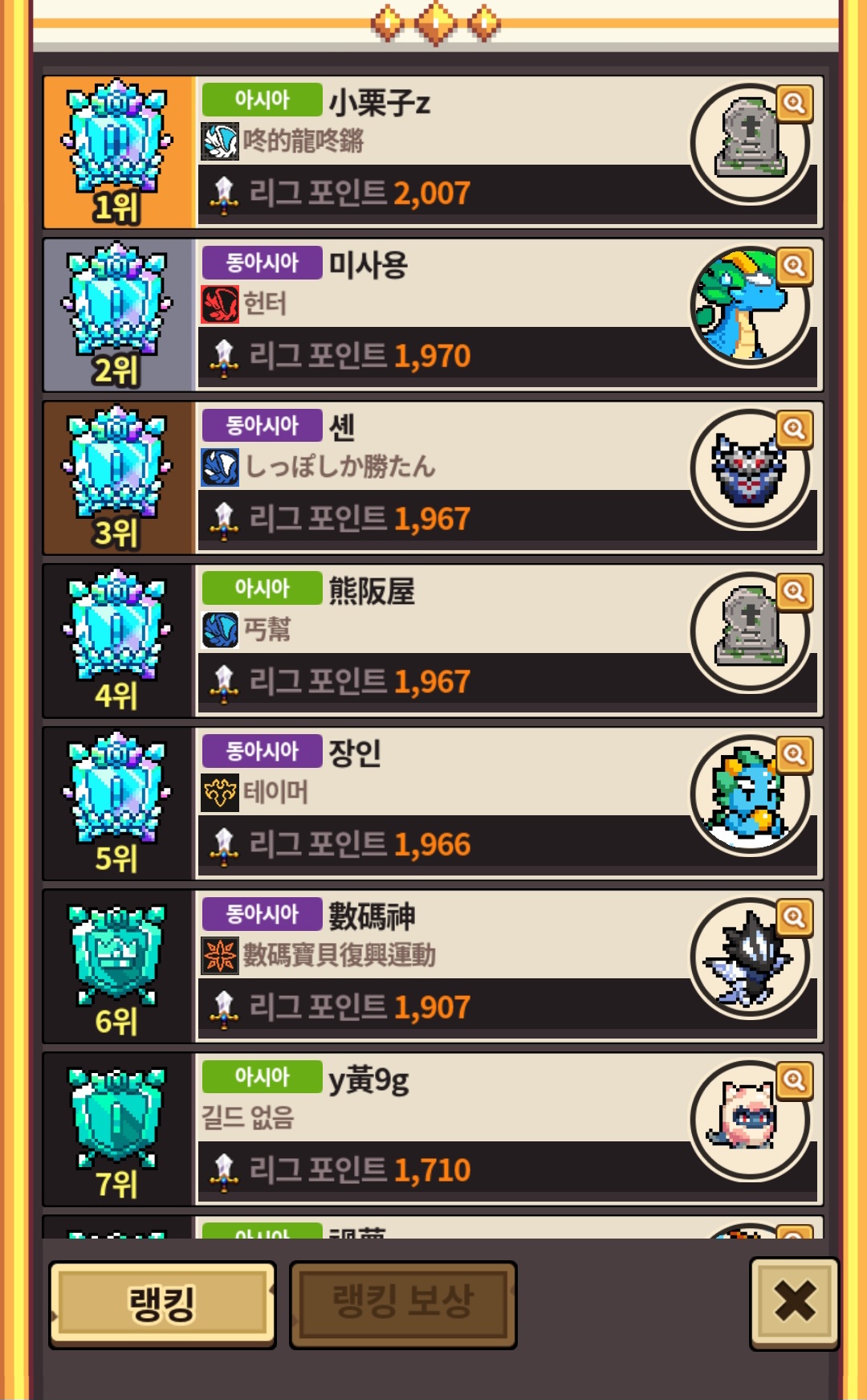Switch to the 랭킹 tab
This screenshot has width=867, height=1400.
(x=162, y=1304)
